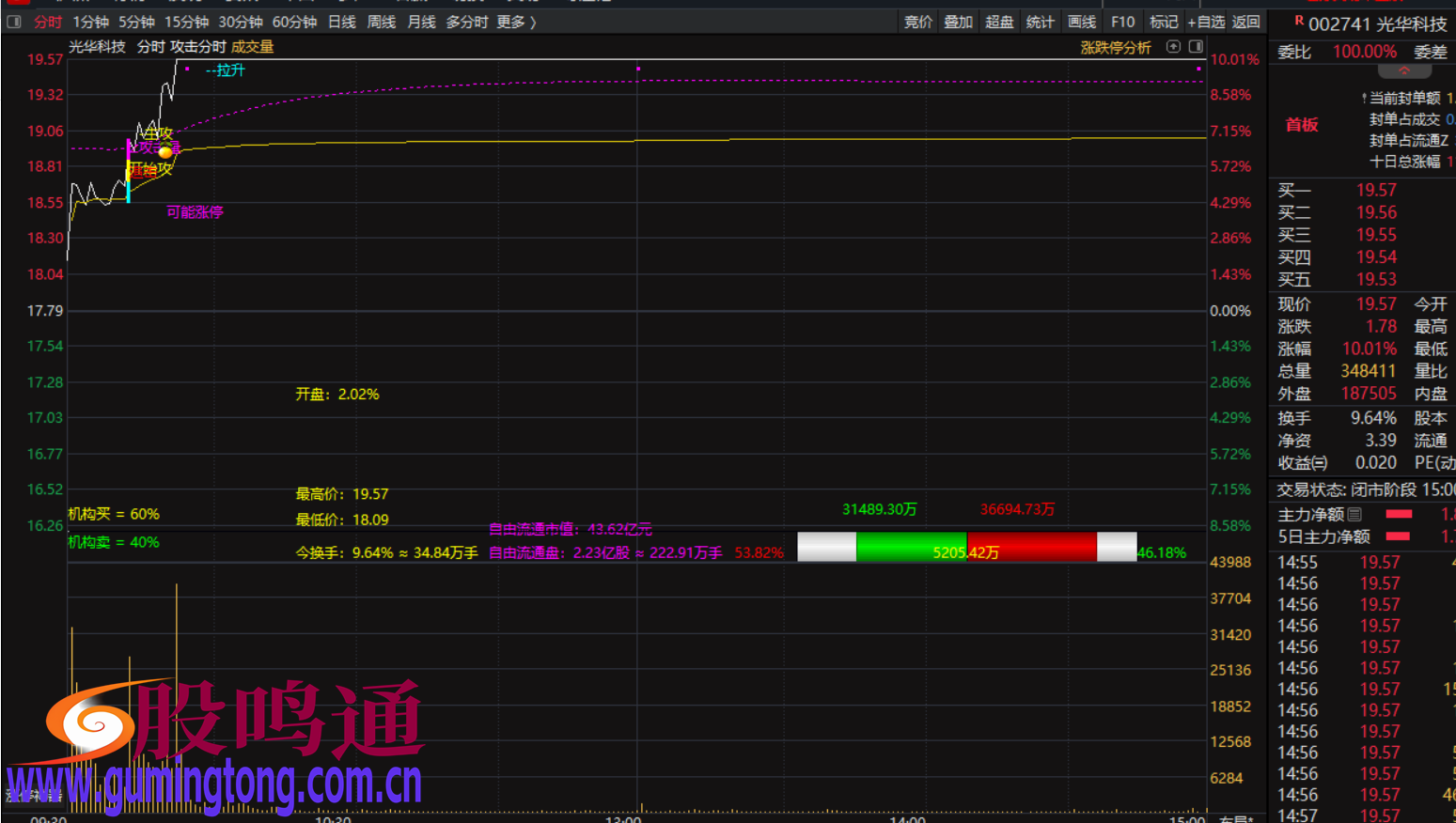Image resolution: width=1456 pixels, height=823 pixels.
Task: Click the 收益(三) quarter indicator icon
Action: click(x=1320, y=463)
